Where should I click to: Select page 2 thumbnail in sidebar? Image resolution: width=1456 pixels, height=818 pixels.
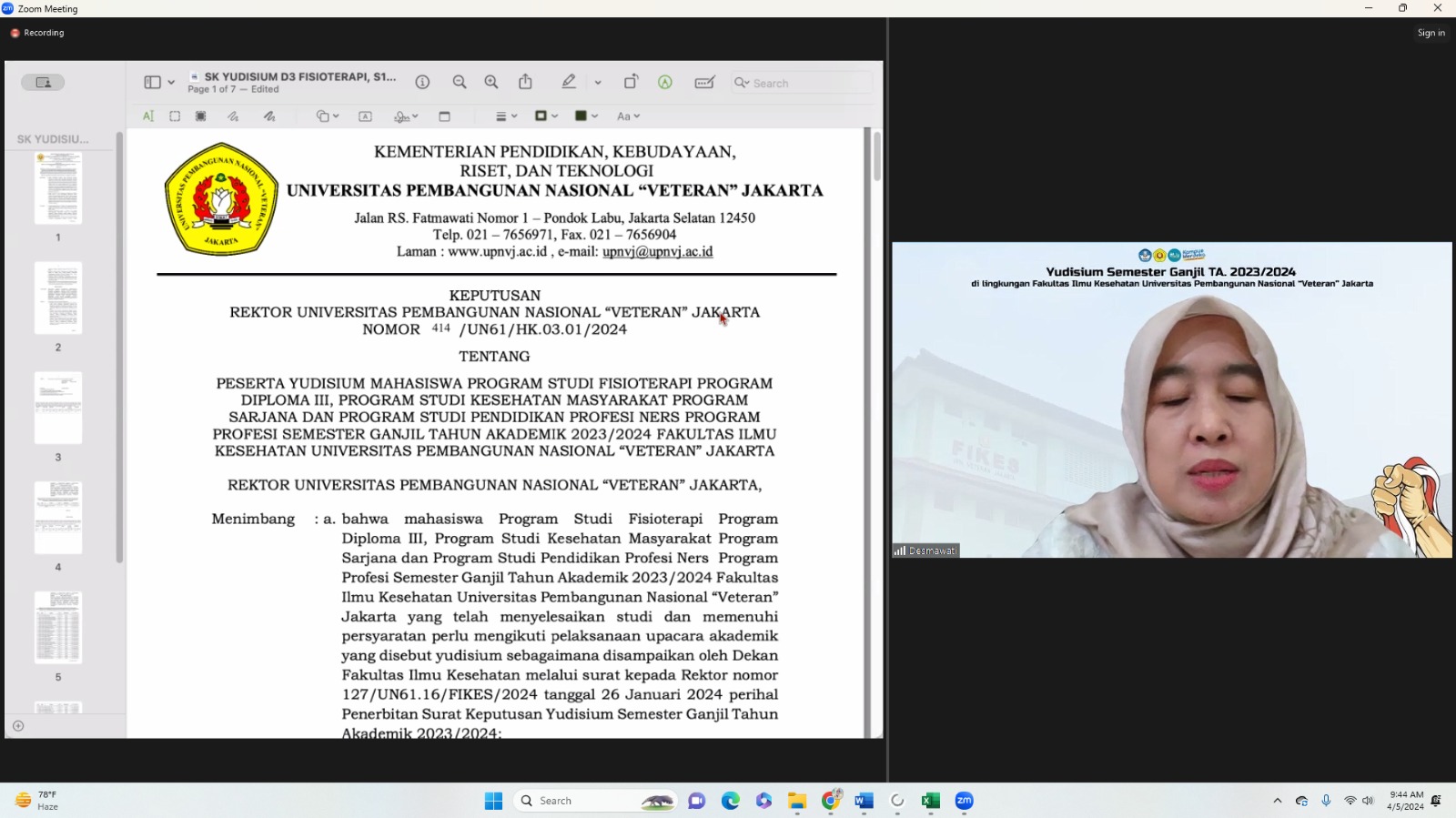(x=58, y=298)
